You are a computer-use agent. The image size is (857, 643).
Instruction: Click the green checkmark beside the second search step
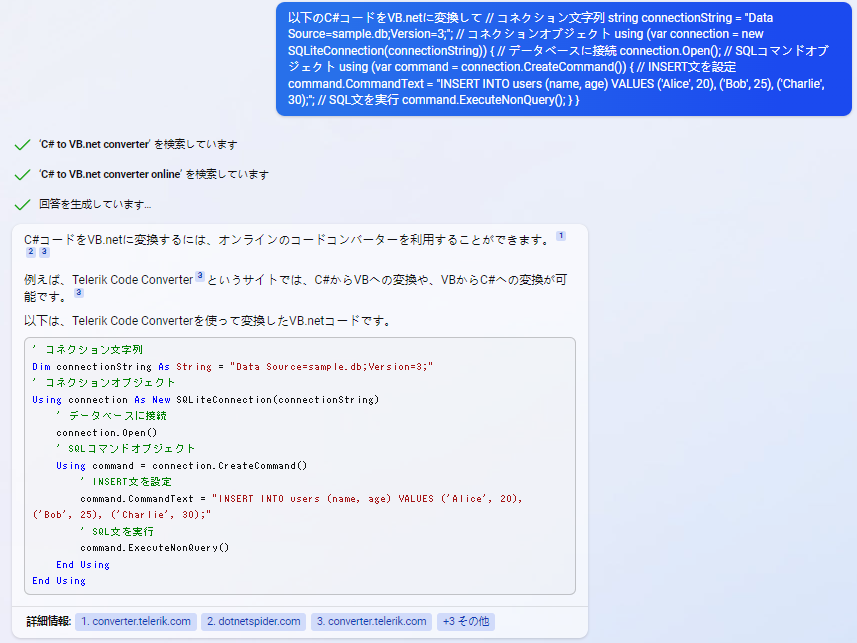pos(23,173)
